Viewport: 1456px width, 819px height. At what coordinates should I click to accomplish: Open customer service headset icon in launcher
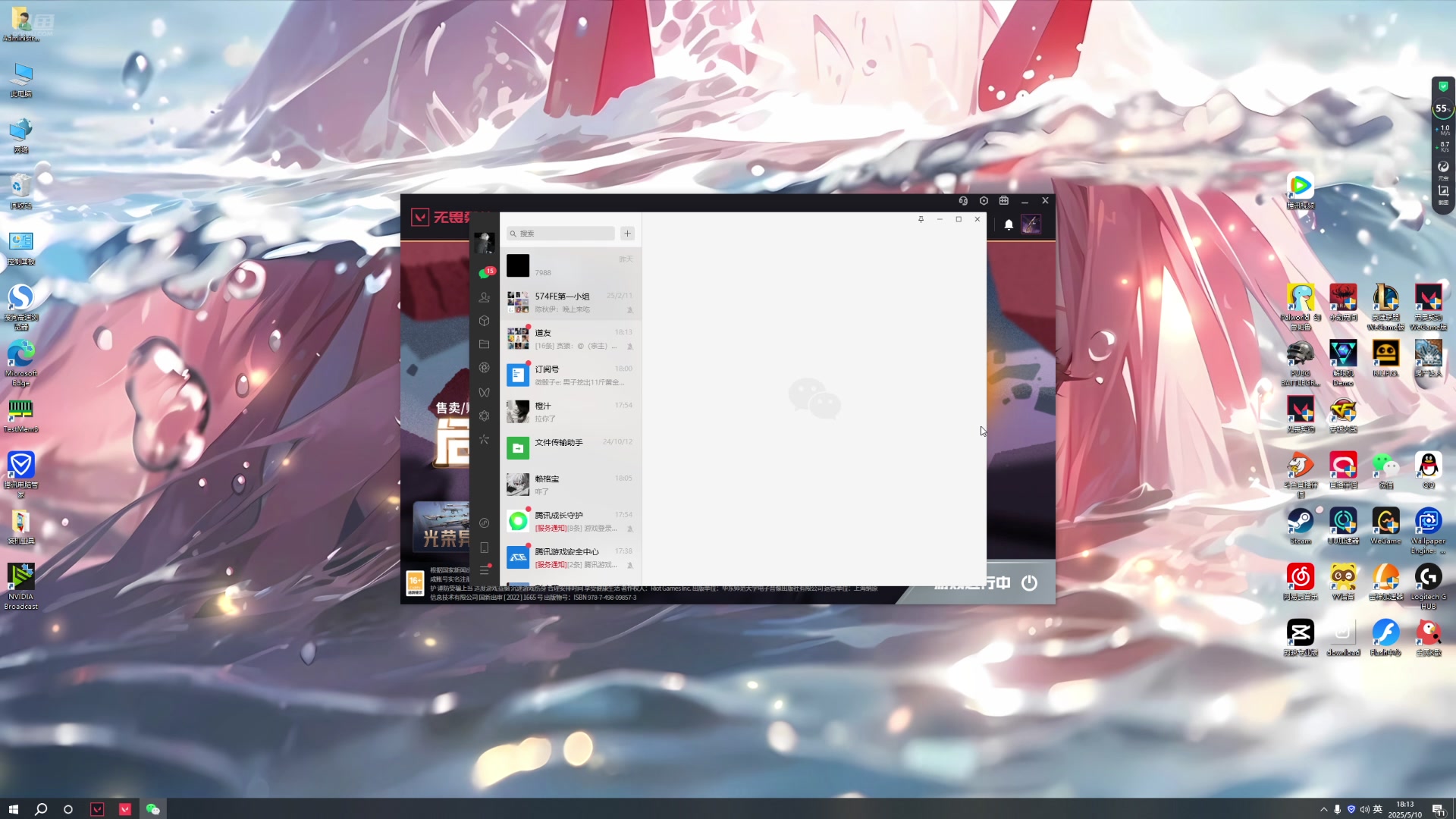pos(963,201)
